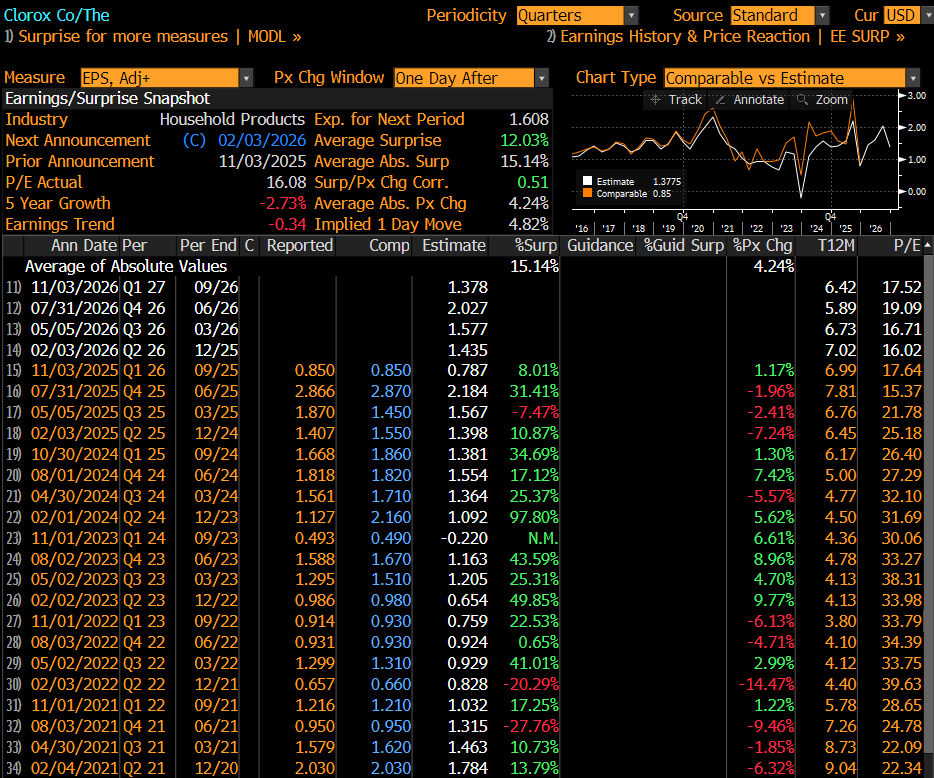The image size is (934, 778).
Task: Open the Px Chg Window dropdown
Action: pos(541,77)
